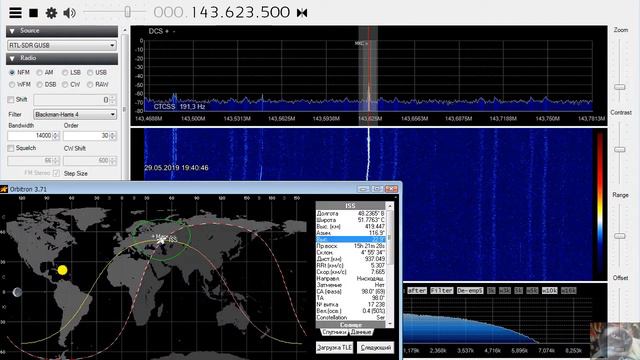The height and width of the screenshot is (360, 640).
Task: Click the volume slider in top toolbar
Action: point(128,12)
